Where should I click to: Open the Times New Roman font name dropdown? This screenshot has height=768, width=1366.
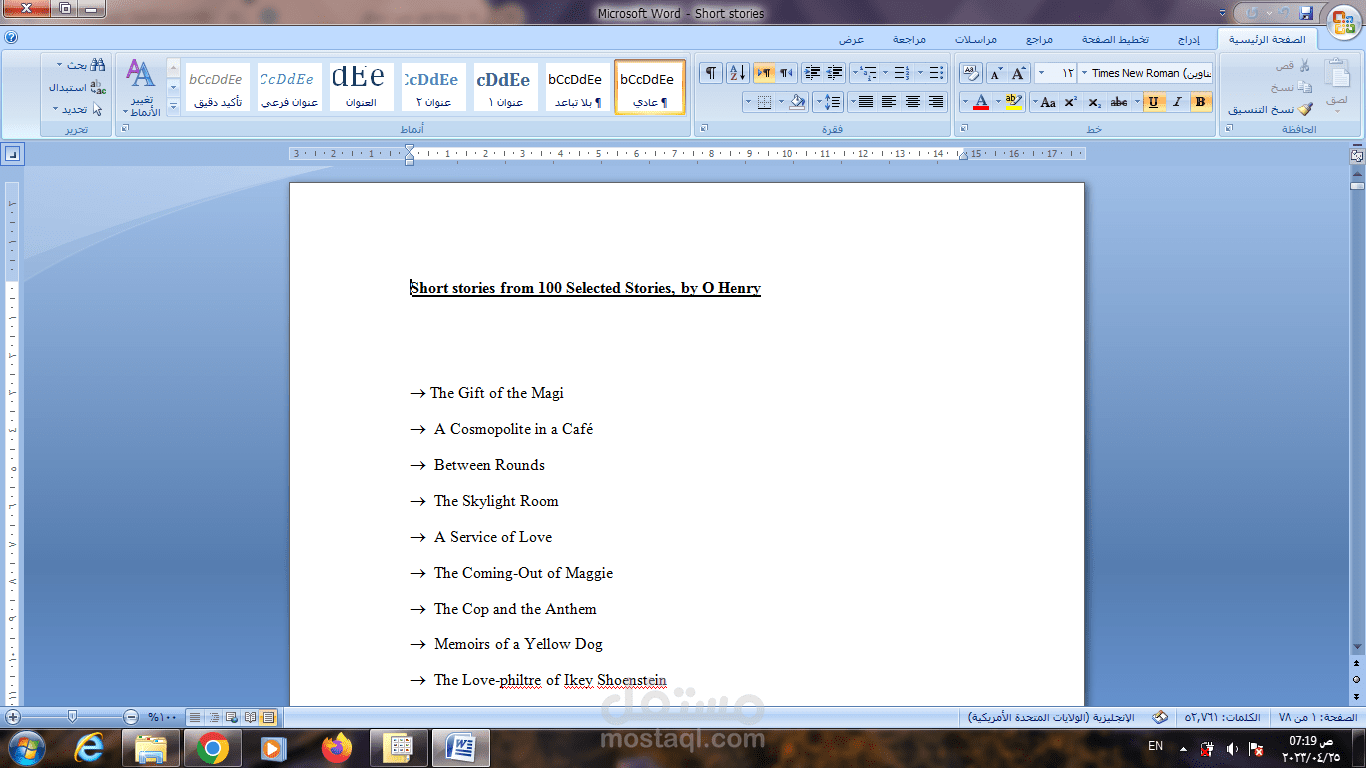click(x=1084, y=73)
